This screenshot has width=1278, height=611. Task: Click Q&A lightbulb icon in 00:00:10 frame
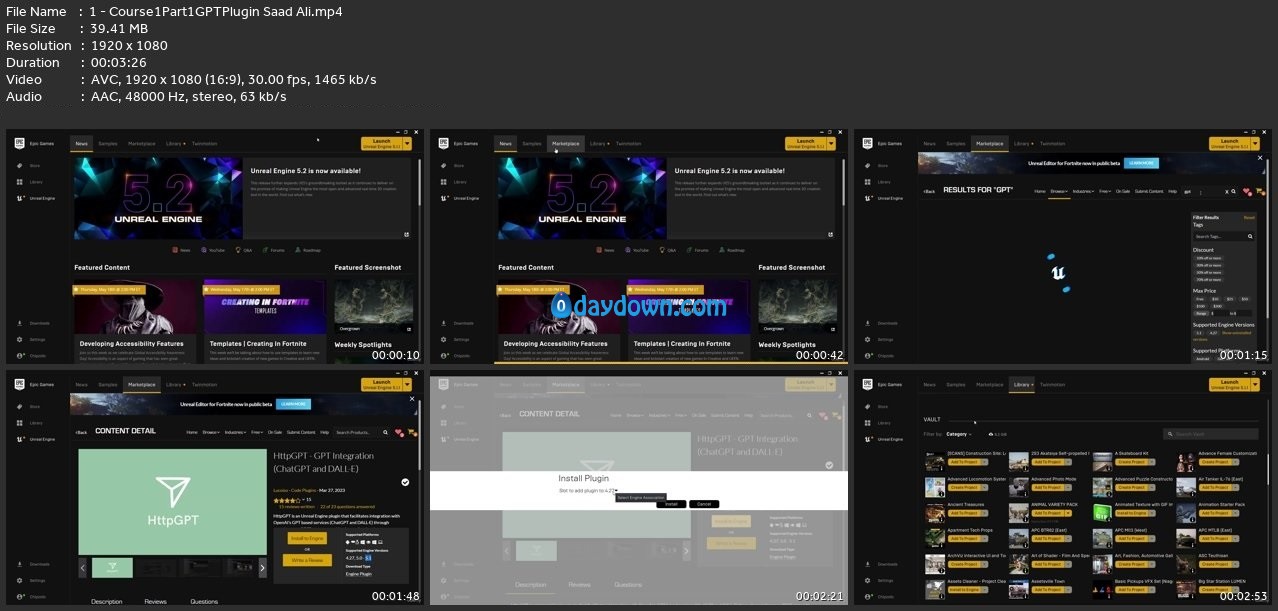click(x=237, y=250)
